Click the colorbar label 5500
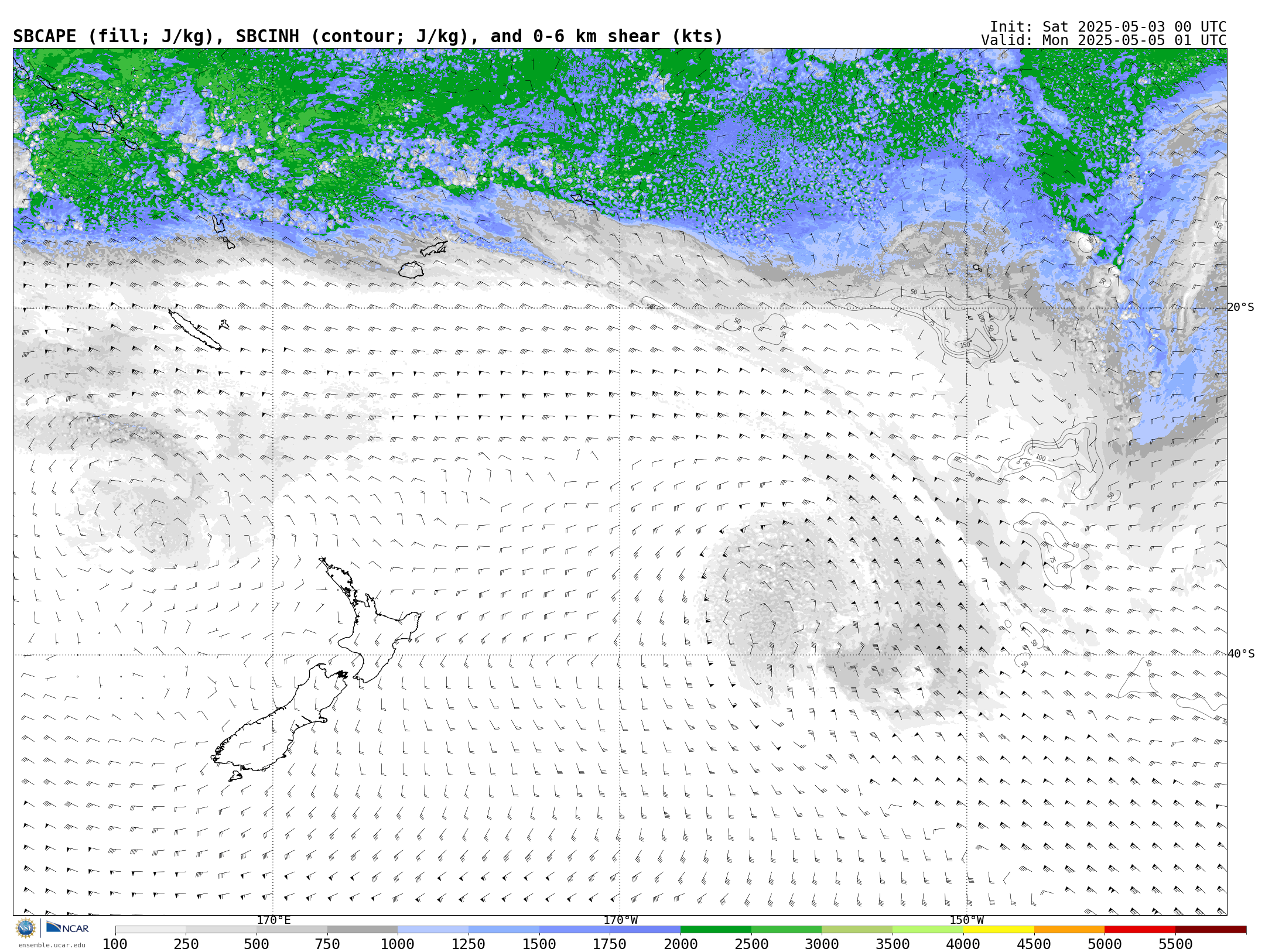The height and width of the screenshot is (952, 1265). click(x=1175, y=944)
